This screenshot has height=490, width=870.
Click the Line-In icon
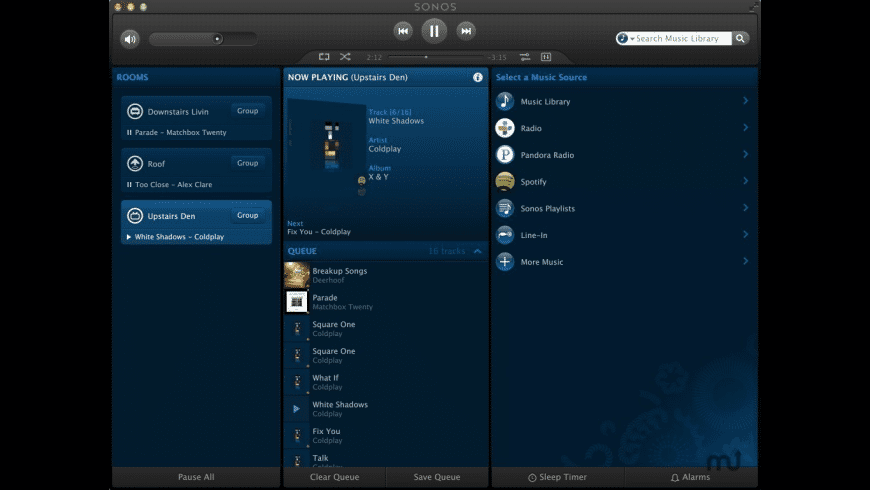(x=505, y=235)
